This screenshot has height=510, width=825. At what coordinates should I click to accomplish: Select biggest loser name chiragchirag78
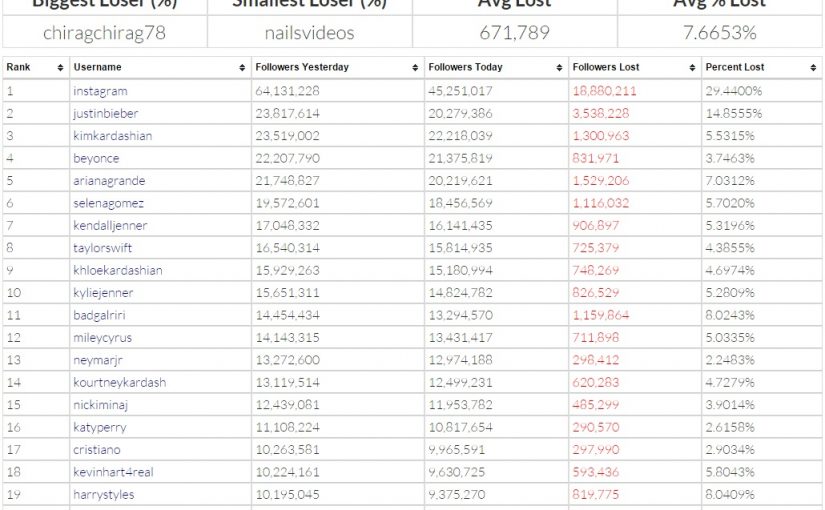[x=104, y=33]
